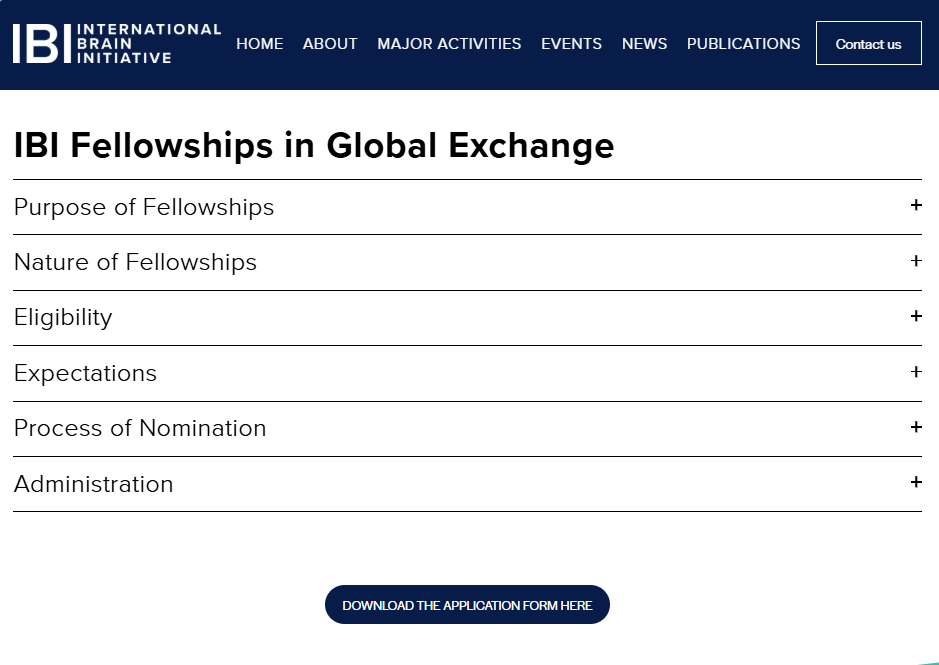The width and height of the screenshot is (939, 665).
Task: Download the application form here button
Action: pyautogui.click(x=467, y=604)
